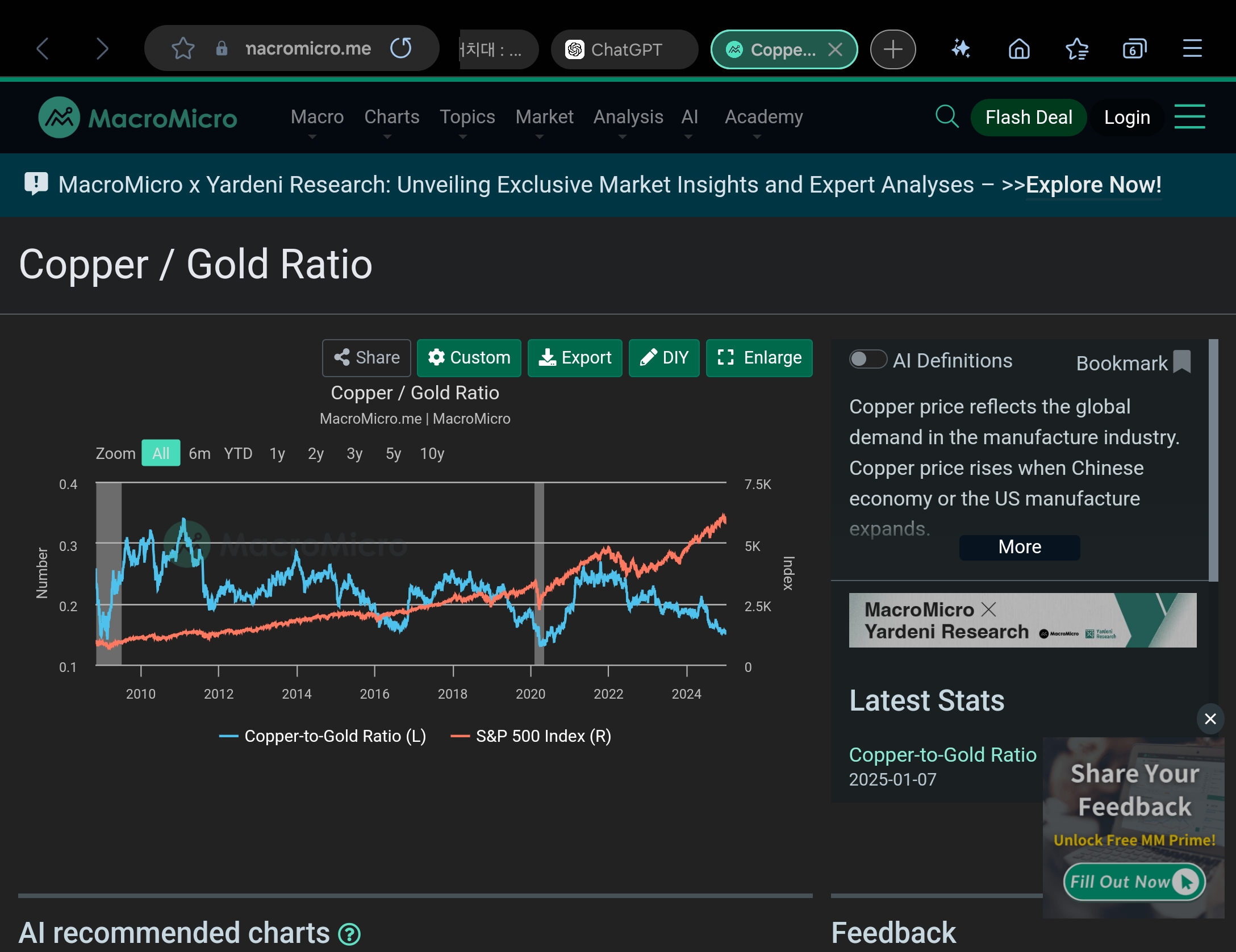
Task: Open Custom chart settings
Action: tap(469, 358)
